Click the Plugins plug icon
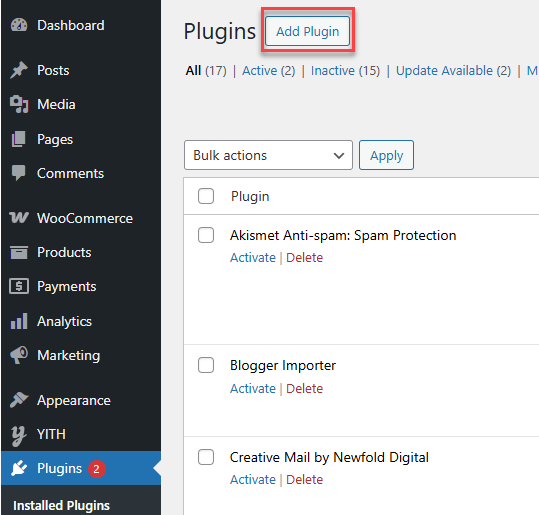 pos(19,468)
